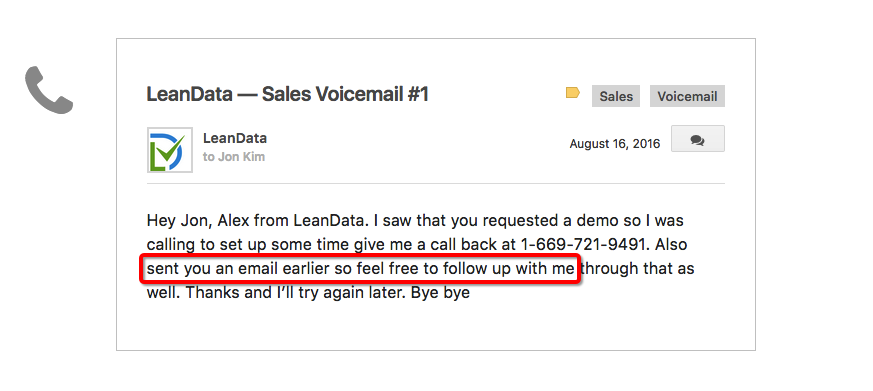The image size is (873, 391).
Task: Click the horizontal divider below sender header
Action: click(436, 183)
